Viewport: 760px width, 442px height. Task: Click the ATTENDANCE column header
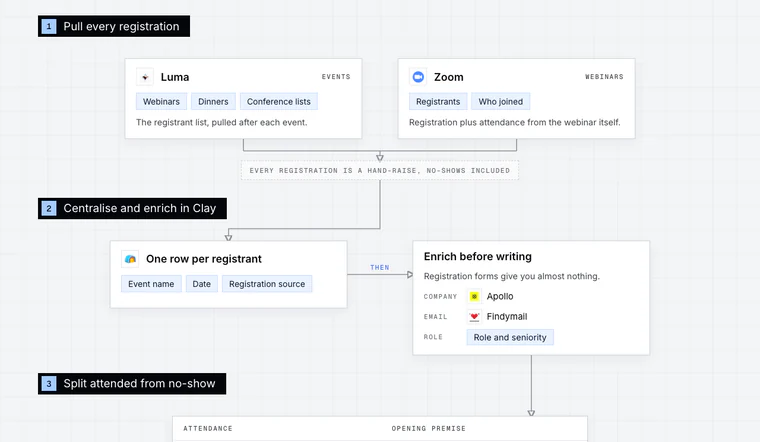(208, 428)
